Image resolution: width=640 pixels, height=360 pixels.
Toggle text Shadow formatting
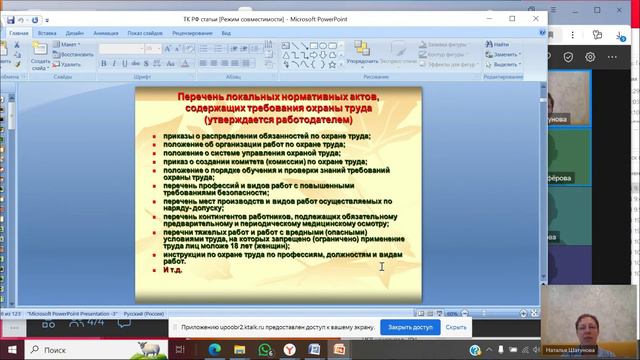point(146,63)
